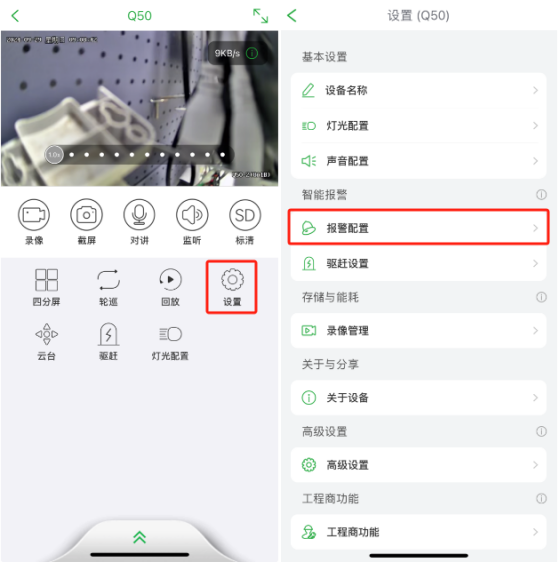Screen dimensions: 559x562
Task: Expand bottom double-arrow pull-up handle
Action: tap(139, 537)
